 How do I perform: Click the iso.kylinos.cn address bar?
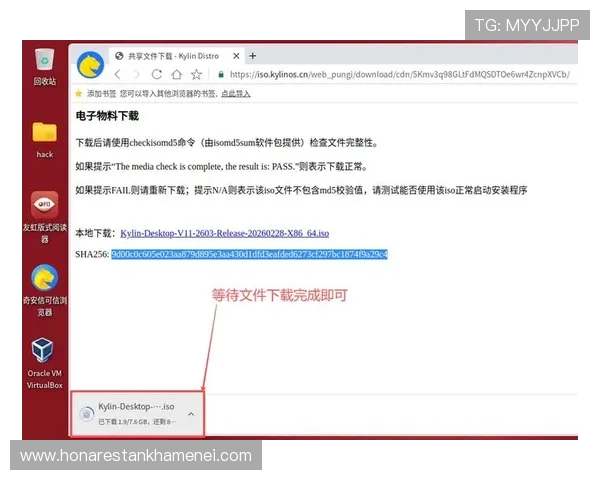point(399,74)
